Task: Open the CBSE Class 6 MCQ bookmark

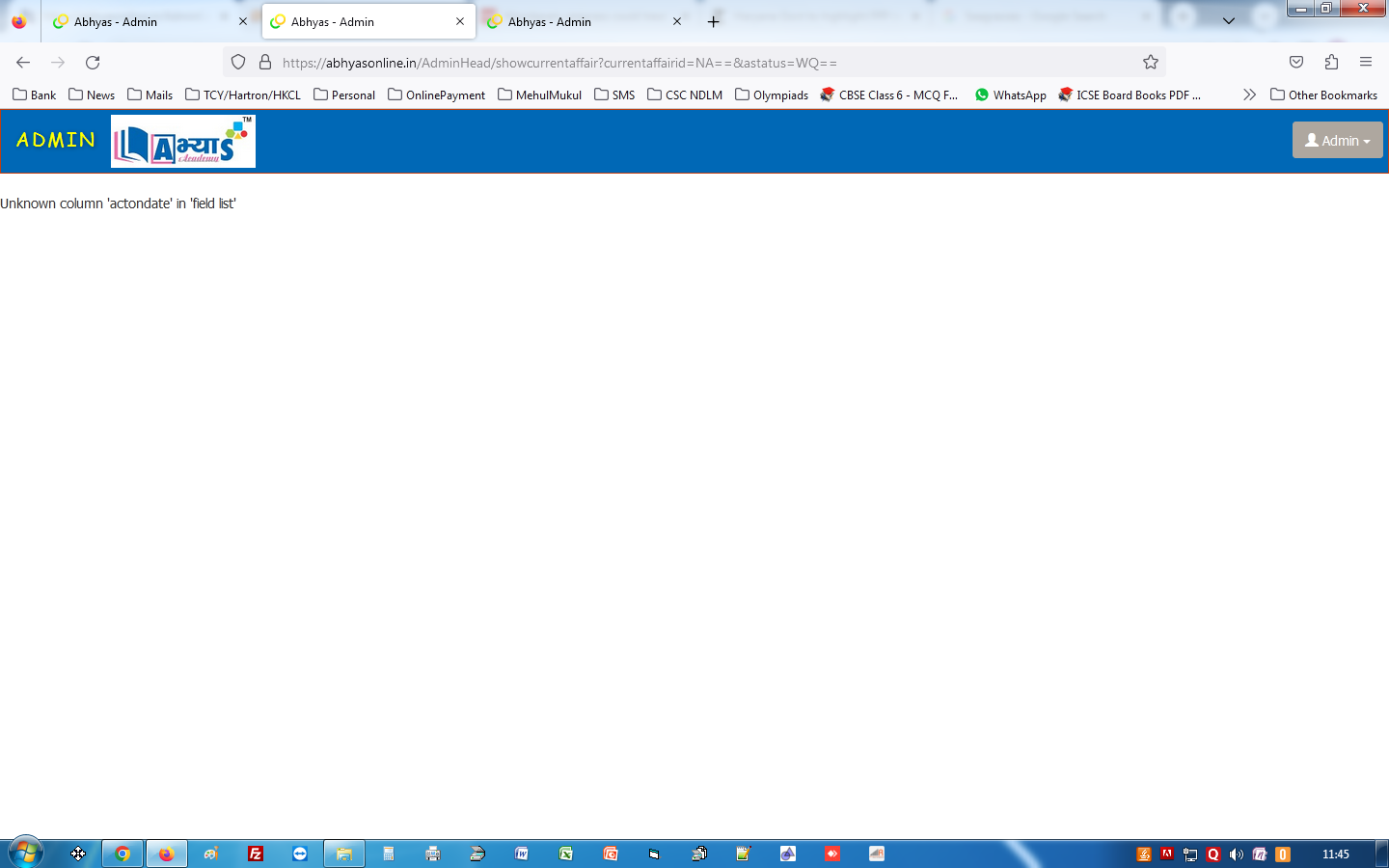Action: [x=888, y=95]
